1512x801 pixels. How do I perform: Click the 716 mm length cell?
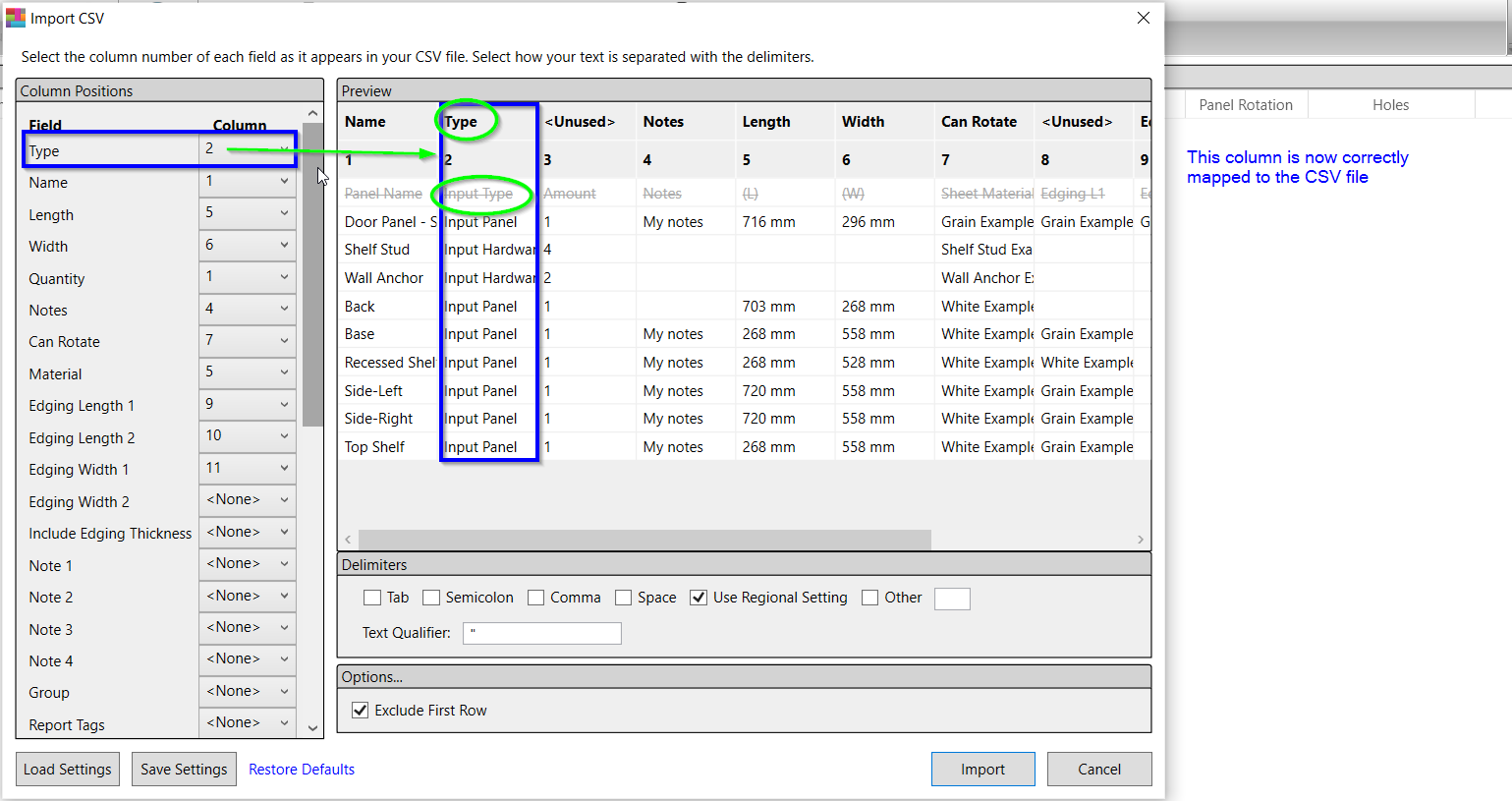pos(785,222)
